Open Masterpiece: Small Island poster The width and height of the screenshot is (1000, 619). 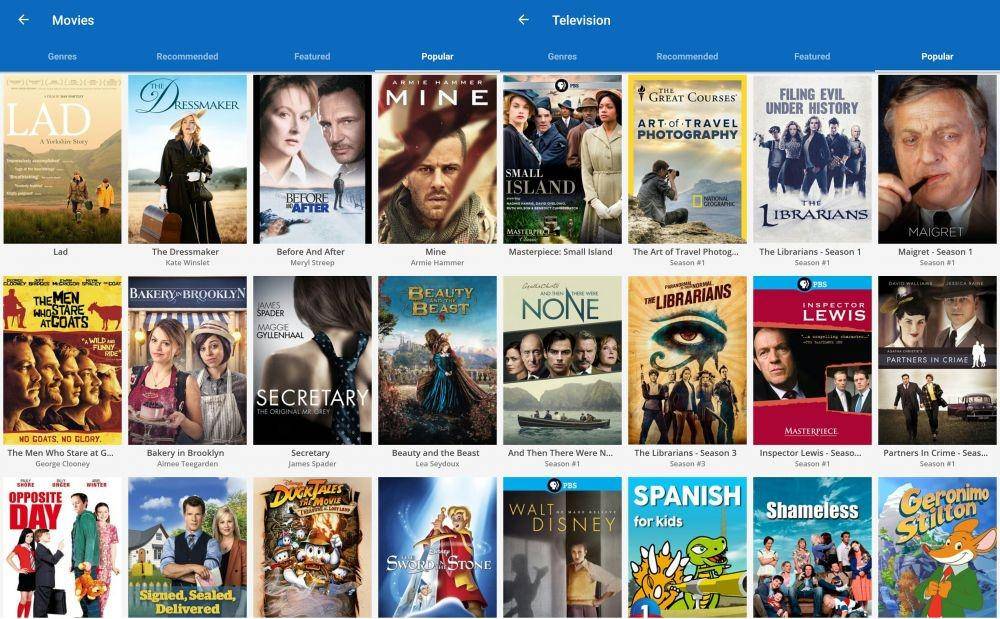point(562,159)
